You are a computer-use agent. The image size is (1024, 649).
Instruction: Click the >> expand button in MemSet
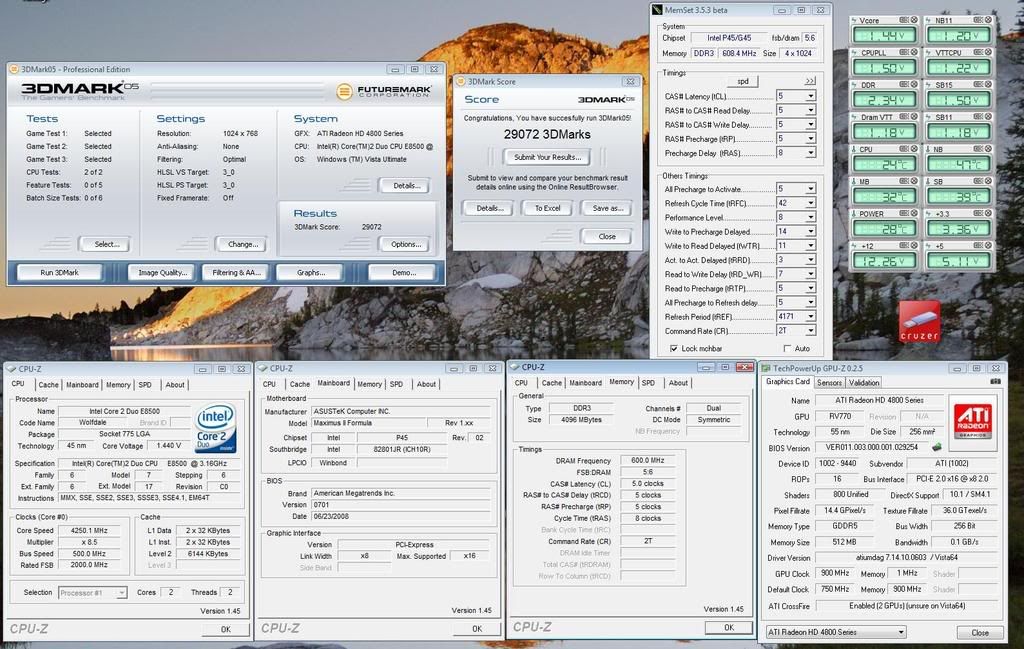click(810, 81)
